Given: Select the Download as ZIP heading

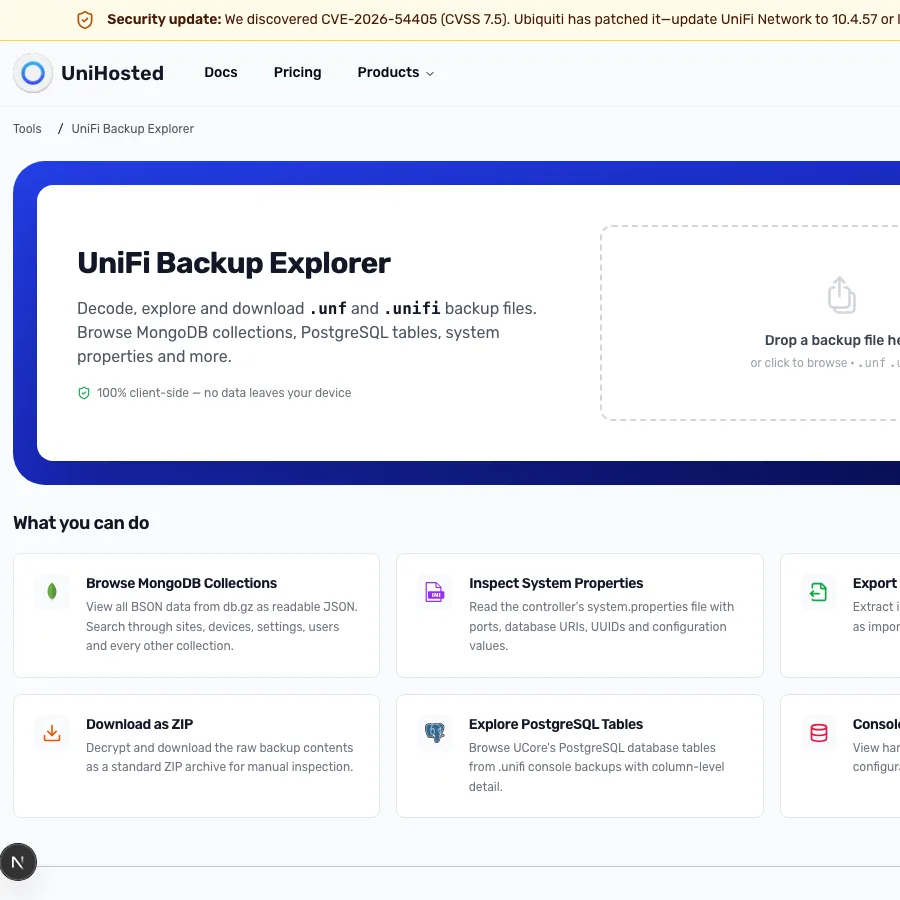Looking at the screenshot, I should 139,724.
